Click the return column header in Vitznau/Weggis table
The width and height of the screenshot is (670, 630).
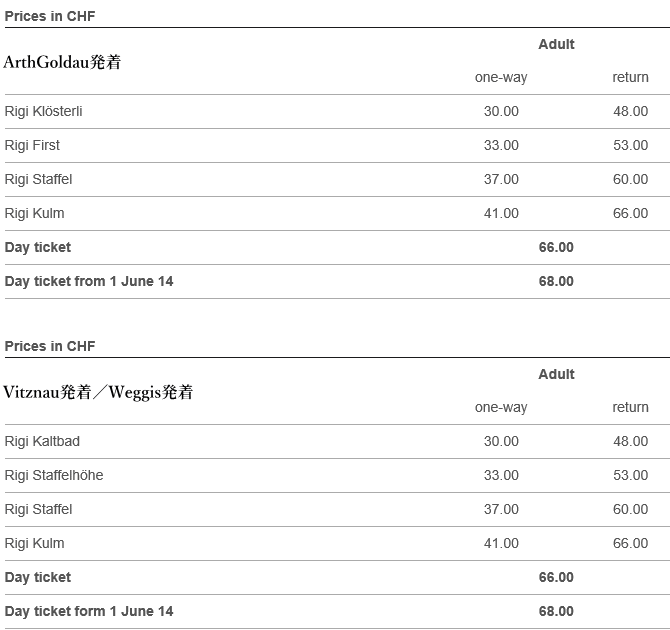pyautogui.click(x=630, y=407)
